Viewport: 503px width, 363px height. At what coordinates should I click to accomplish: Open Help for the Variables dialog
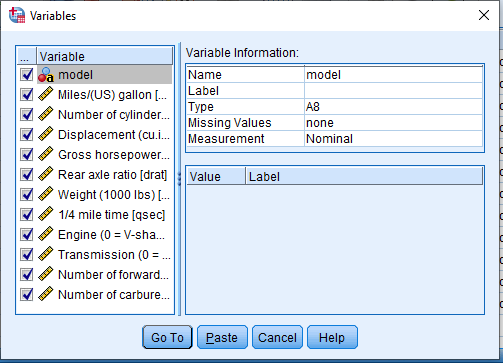point(332,337)
